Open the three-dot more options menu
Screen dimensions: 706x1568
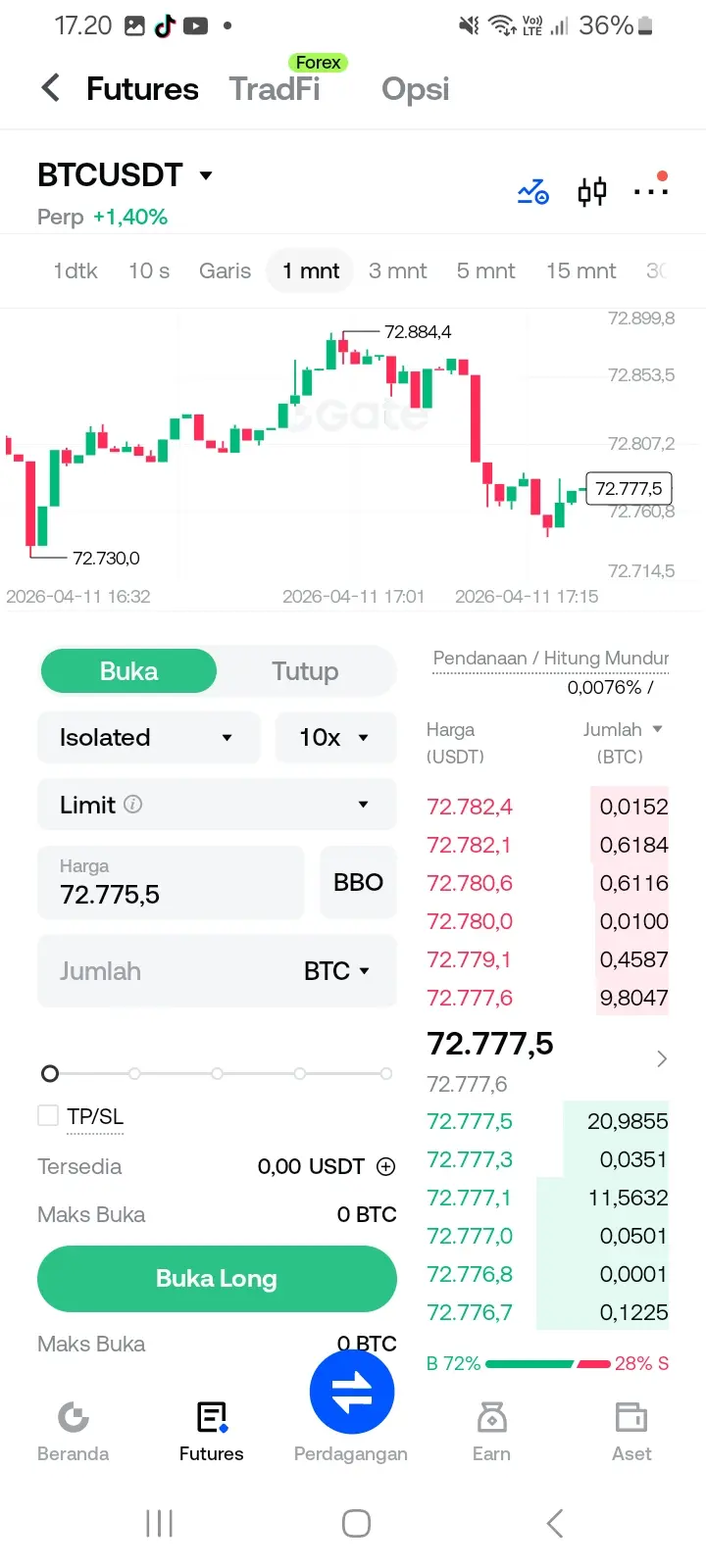pos(651,190)
